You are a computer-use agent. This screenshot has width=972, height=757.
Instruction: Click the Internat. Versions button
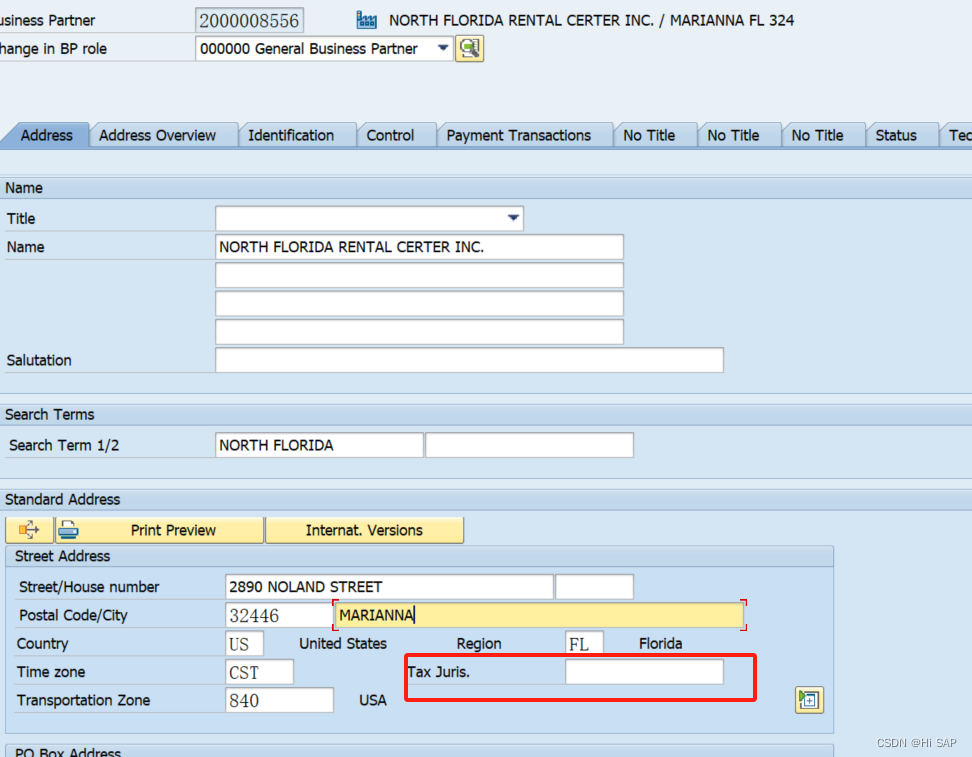364,530
